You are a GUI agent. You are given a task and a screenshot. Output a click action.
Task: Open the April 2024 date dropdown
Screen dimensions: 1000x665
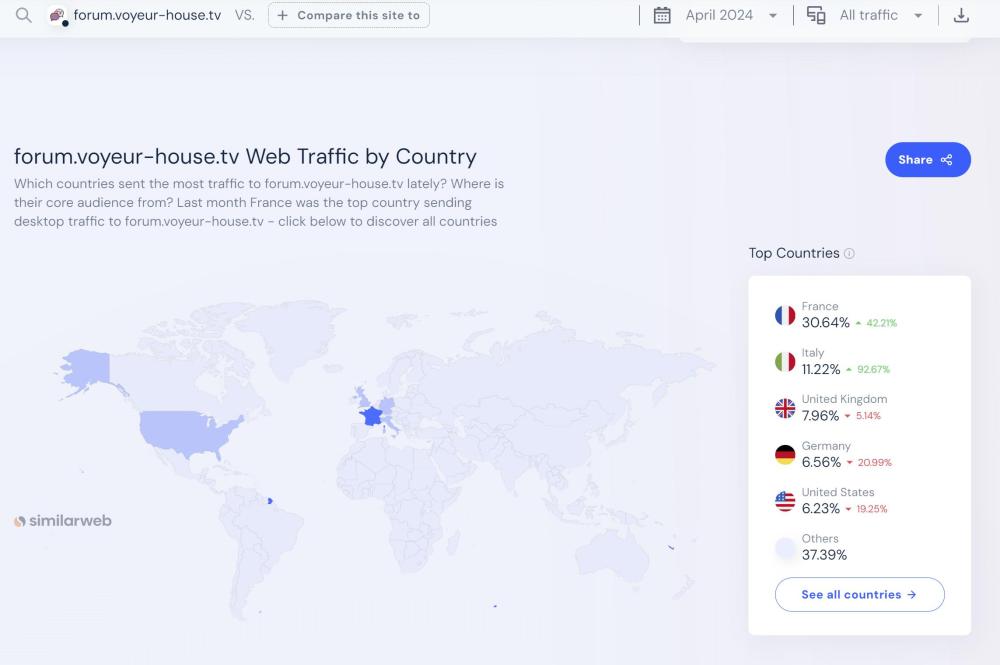(731, 15)
